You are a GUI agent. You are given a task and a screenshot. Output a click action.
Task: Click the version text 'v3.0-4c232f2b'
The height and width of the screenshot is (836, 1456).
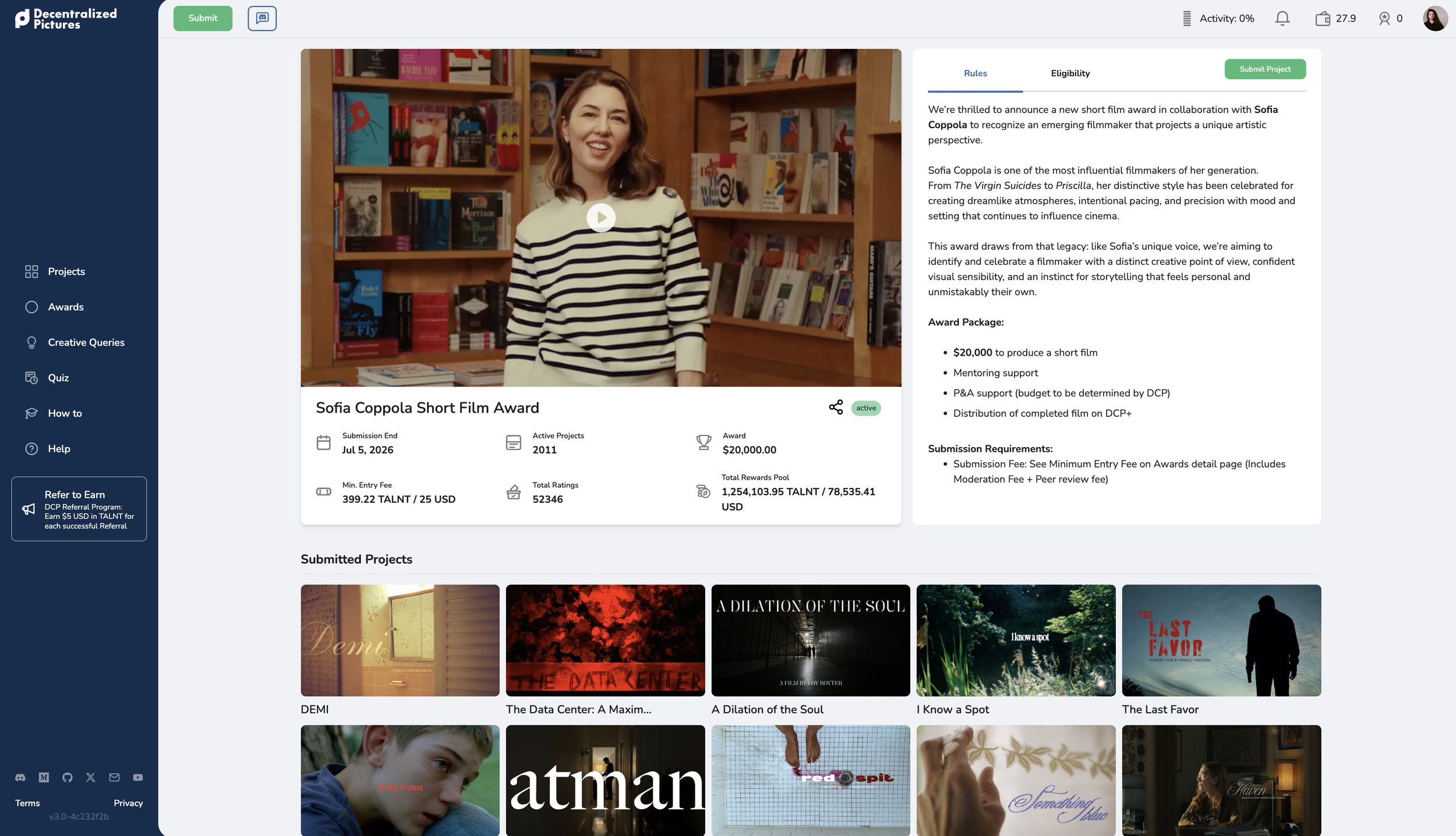[x=79, y=817]
